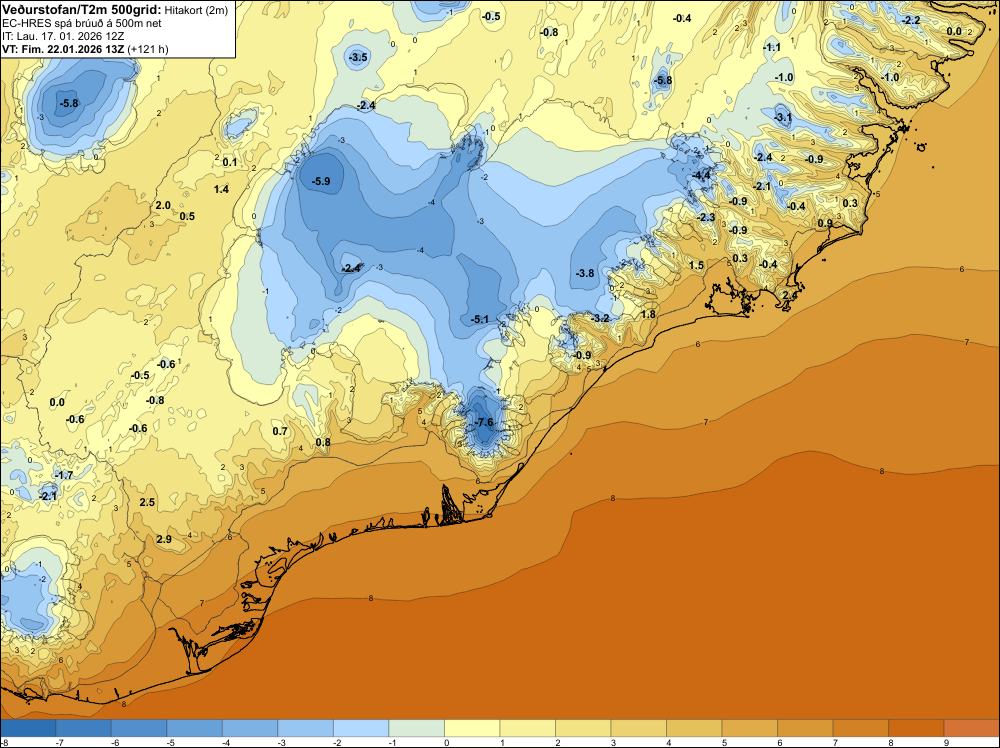Viewport: 1000px width, 748px height.
Task: Click the 2.0 temperature label
Action: pos(163,205)
